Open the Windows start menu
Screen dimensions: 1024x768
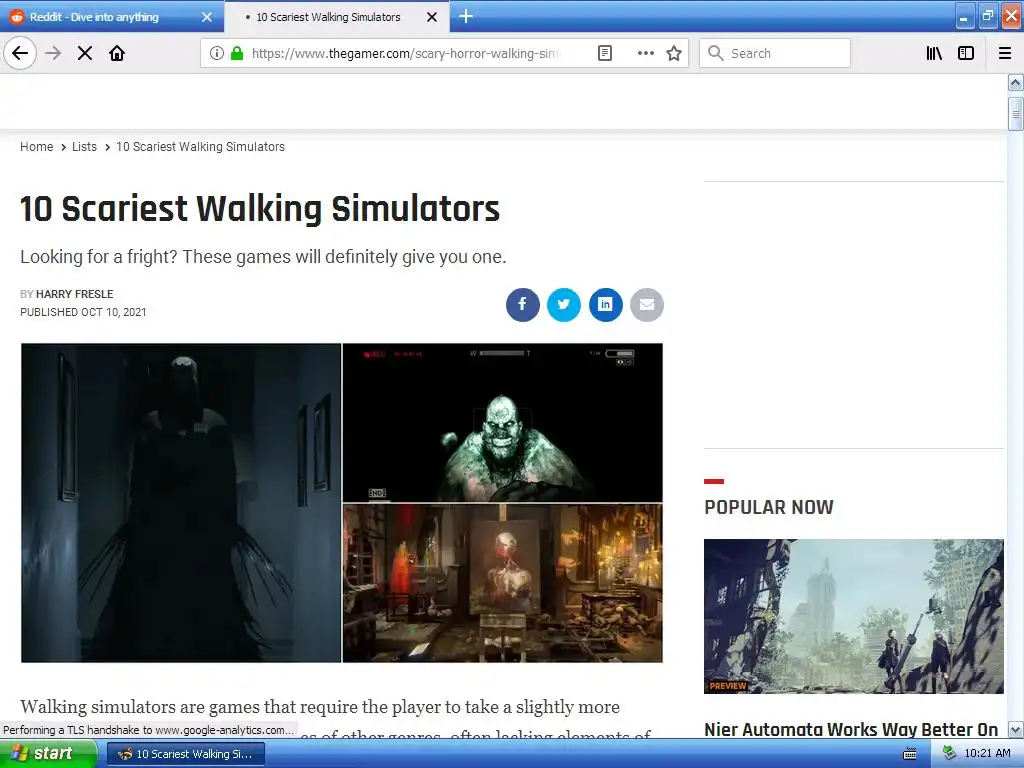(x=49, y=754)
